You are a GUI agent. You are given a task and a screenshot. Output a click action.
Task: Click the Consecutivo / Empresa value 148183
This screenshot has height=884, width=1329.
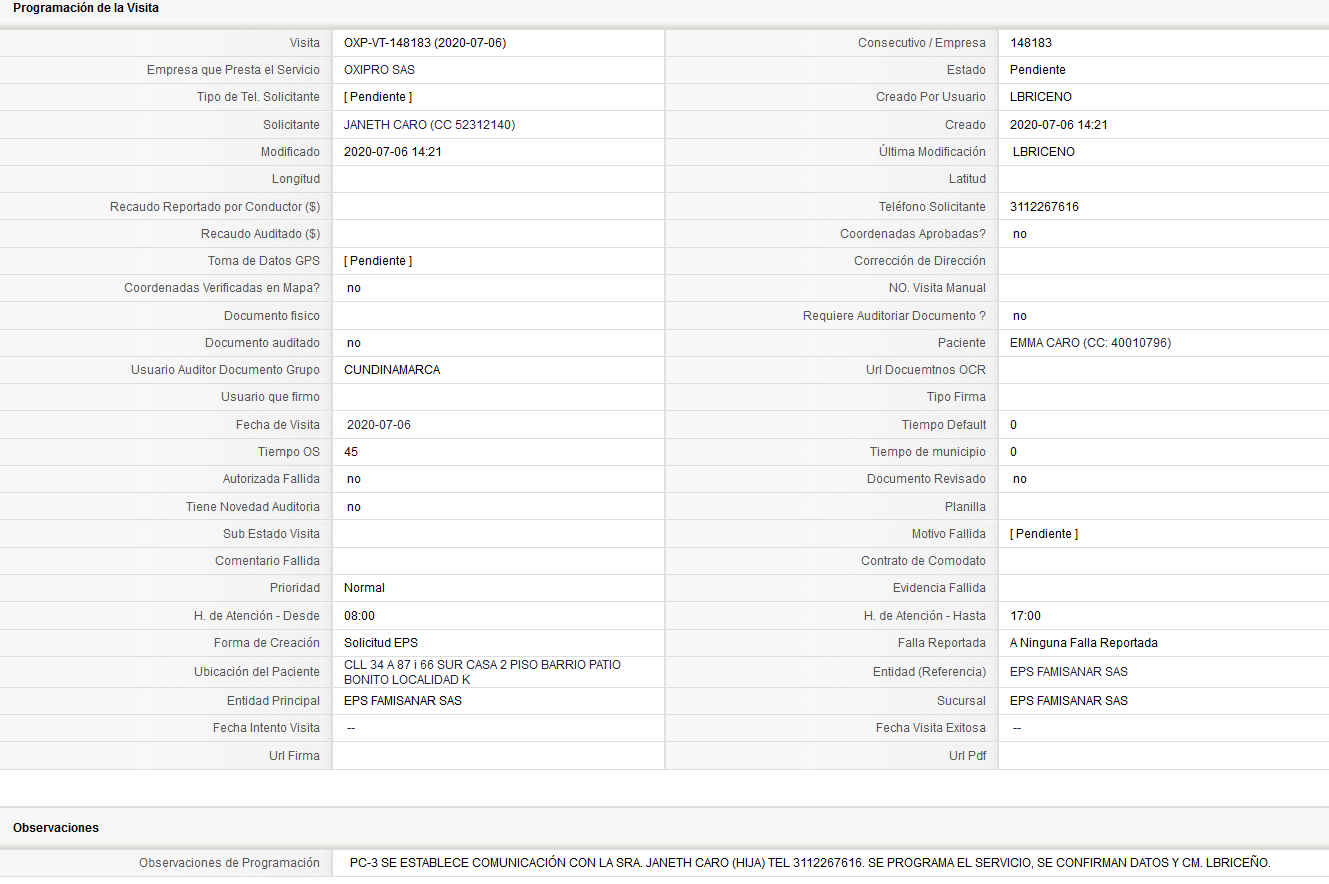(x=1031, y=43)
